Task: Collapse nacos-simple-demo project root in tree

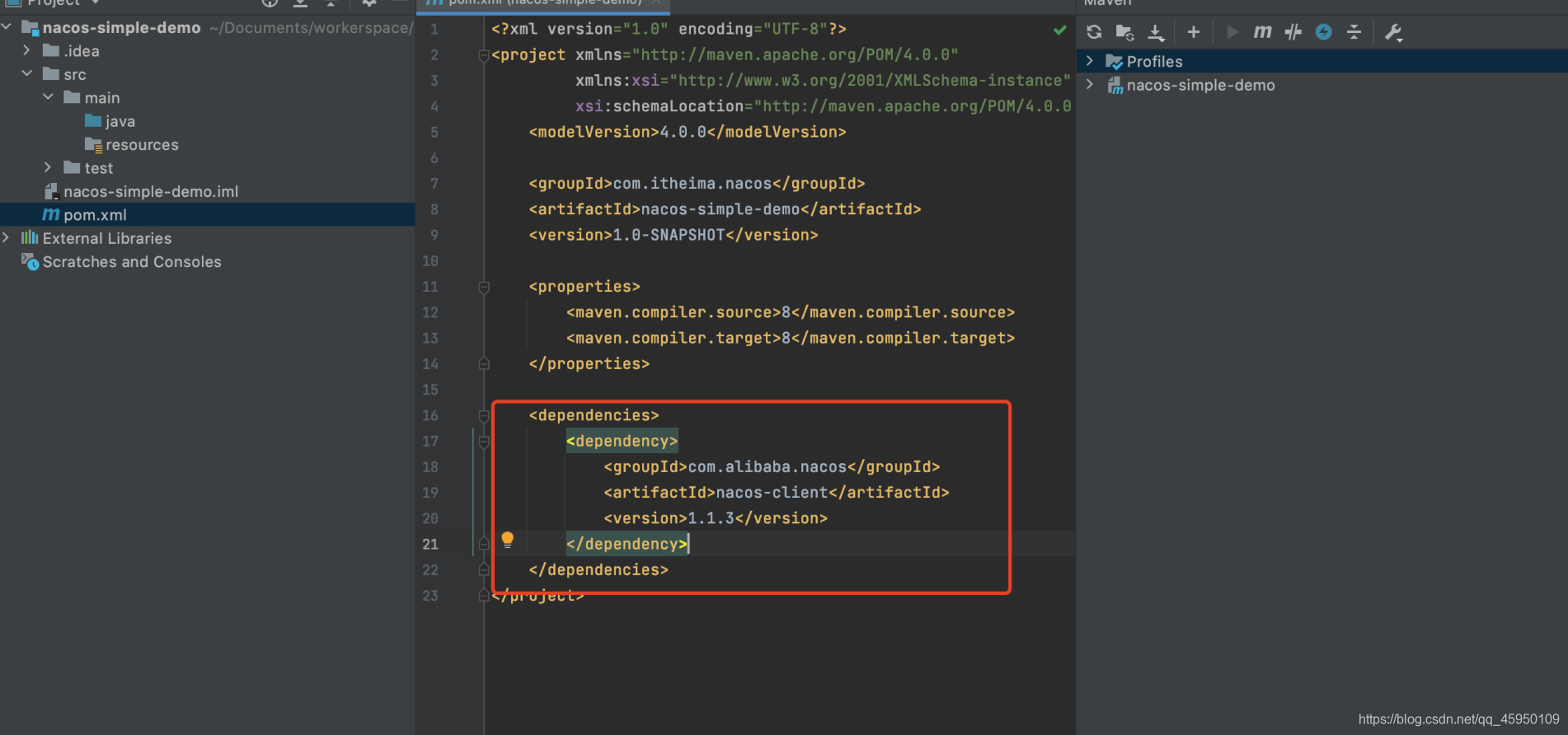Action: tap(7, 27)
